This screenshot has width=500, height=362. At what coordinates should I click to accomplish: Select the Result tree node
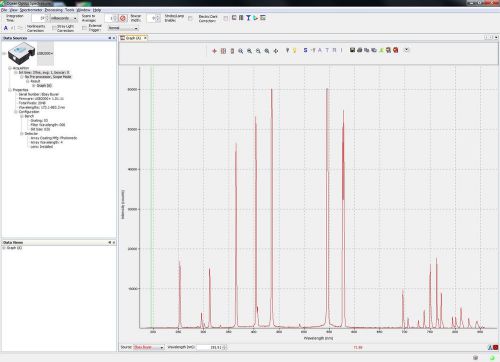(35, 81)
